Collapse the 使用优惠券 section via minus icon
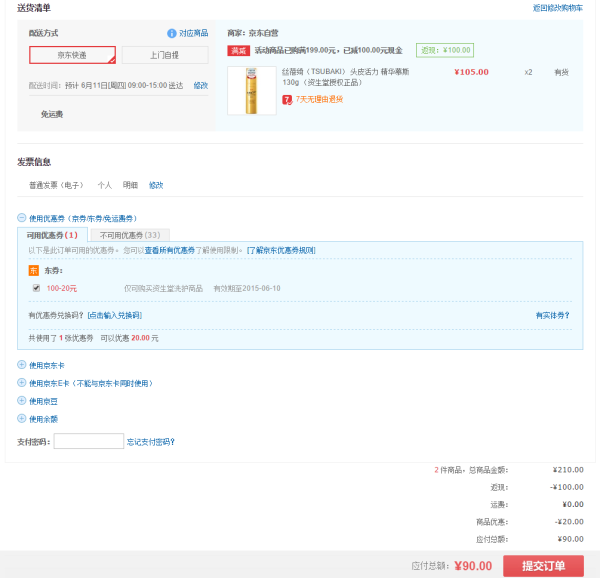The height and width of the screenshot is (578, 600). pyautogui.click(x=21, y=218)
